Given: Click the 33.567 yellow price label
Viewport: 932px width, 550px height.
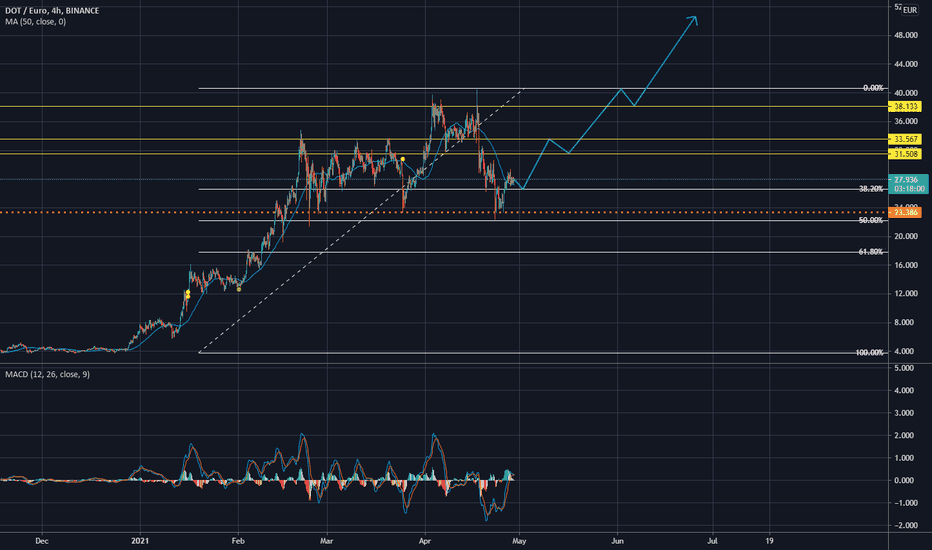Looking at the screenshot, I should pos(905,139).
